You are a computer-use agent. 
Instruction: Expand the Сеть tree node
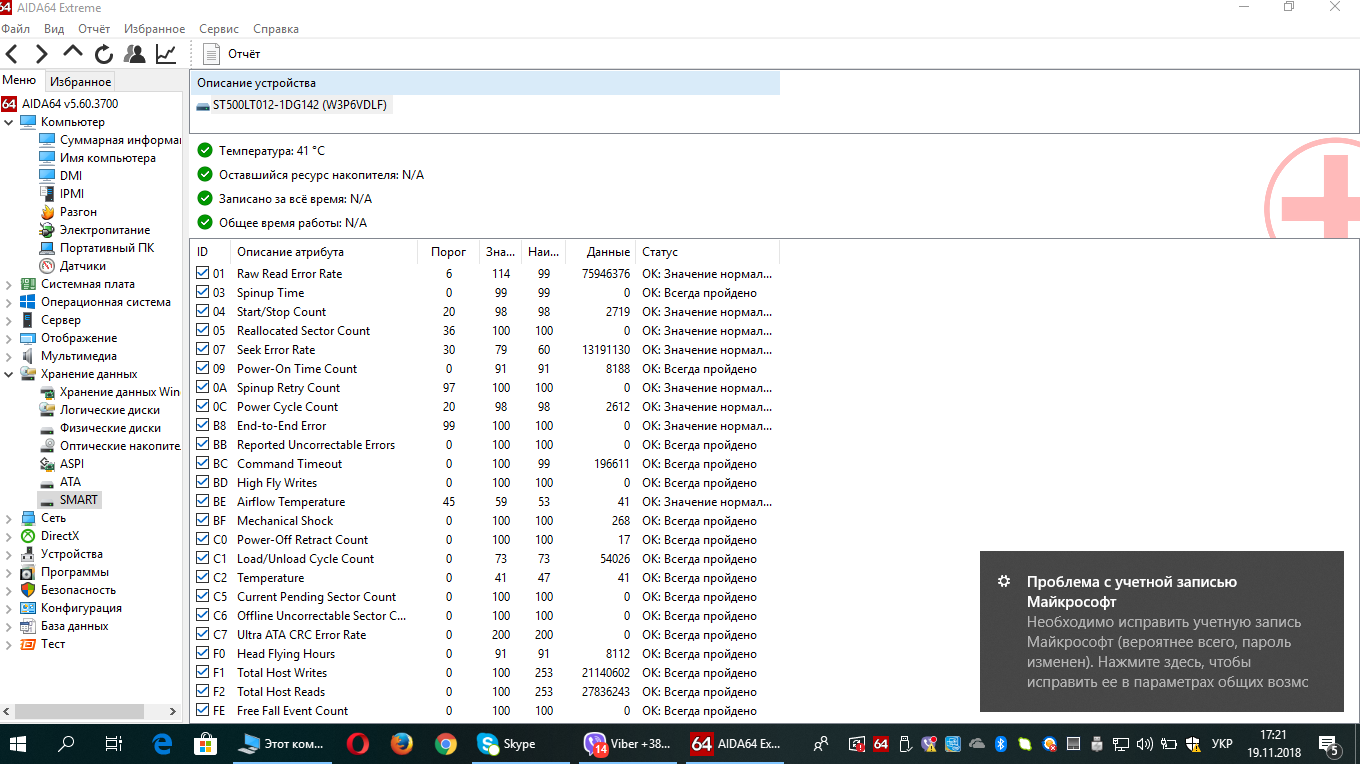tap(9, 518)
